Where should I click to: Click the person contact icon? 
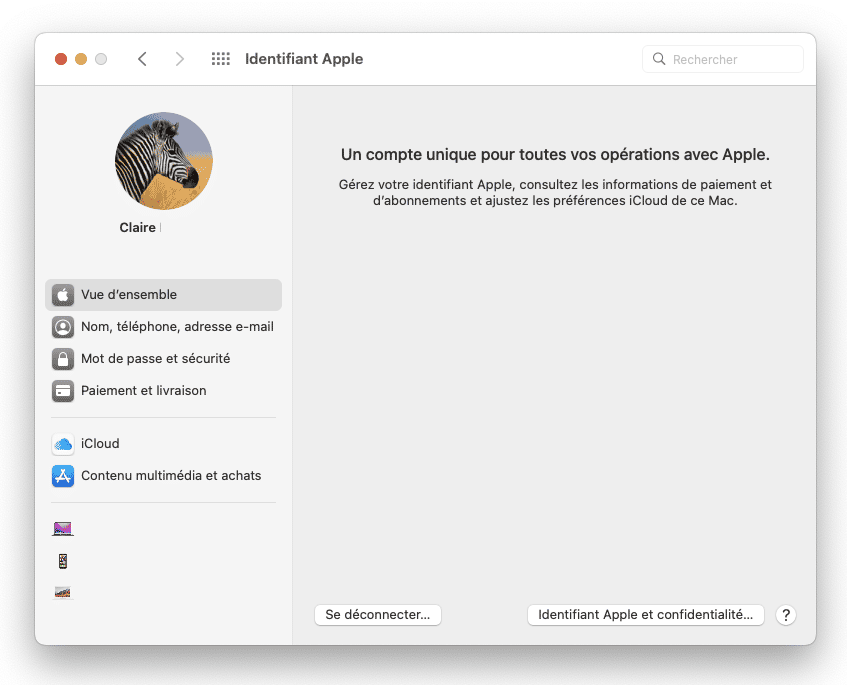click(x=63, y=327)
